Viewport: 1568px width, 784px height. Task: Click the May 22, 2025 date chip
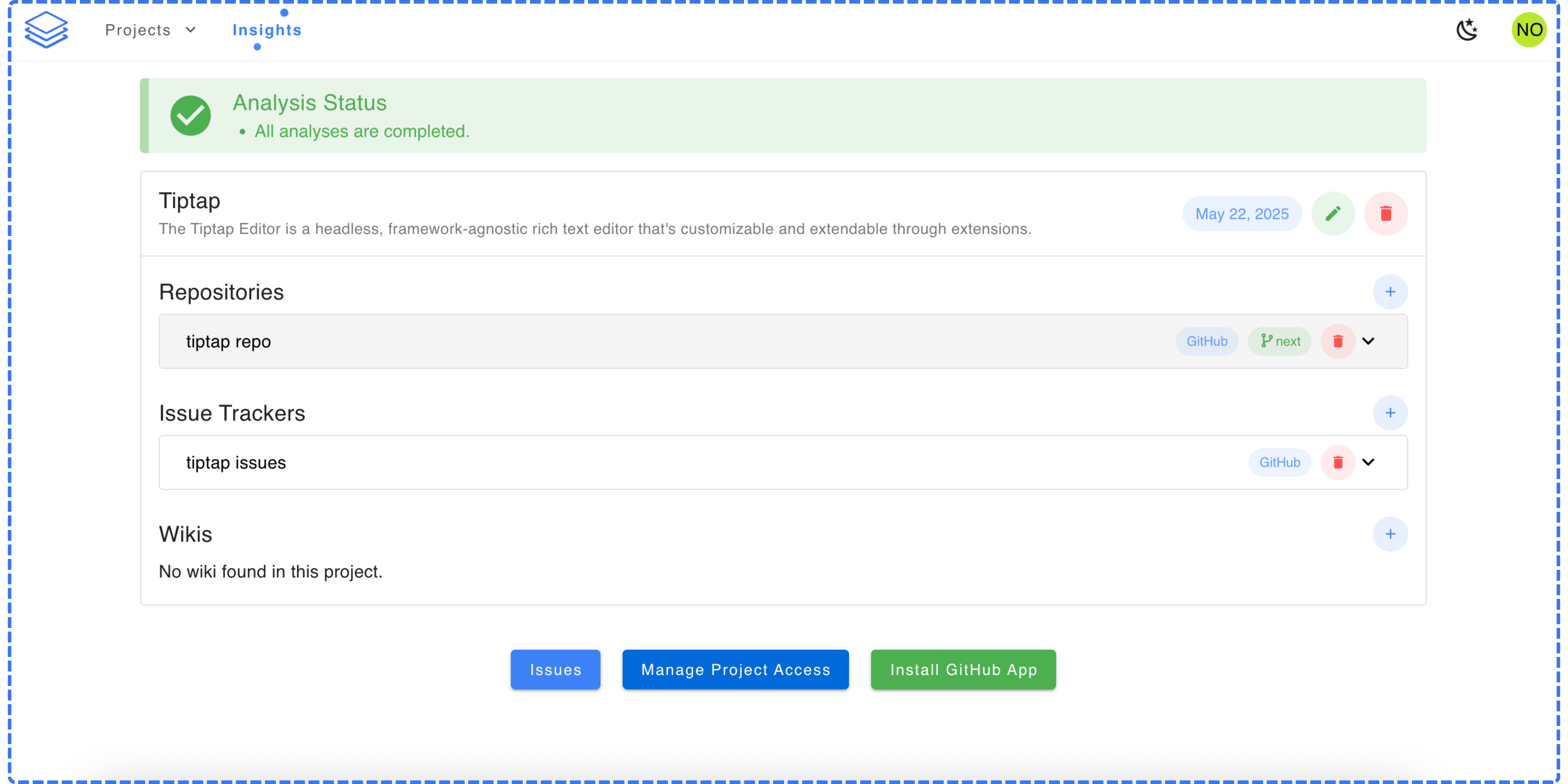(1242, 214)
